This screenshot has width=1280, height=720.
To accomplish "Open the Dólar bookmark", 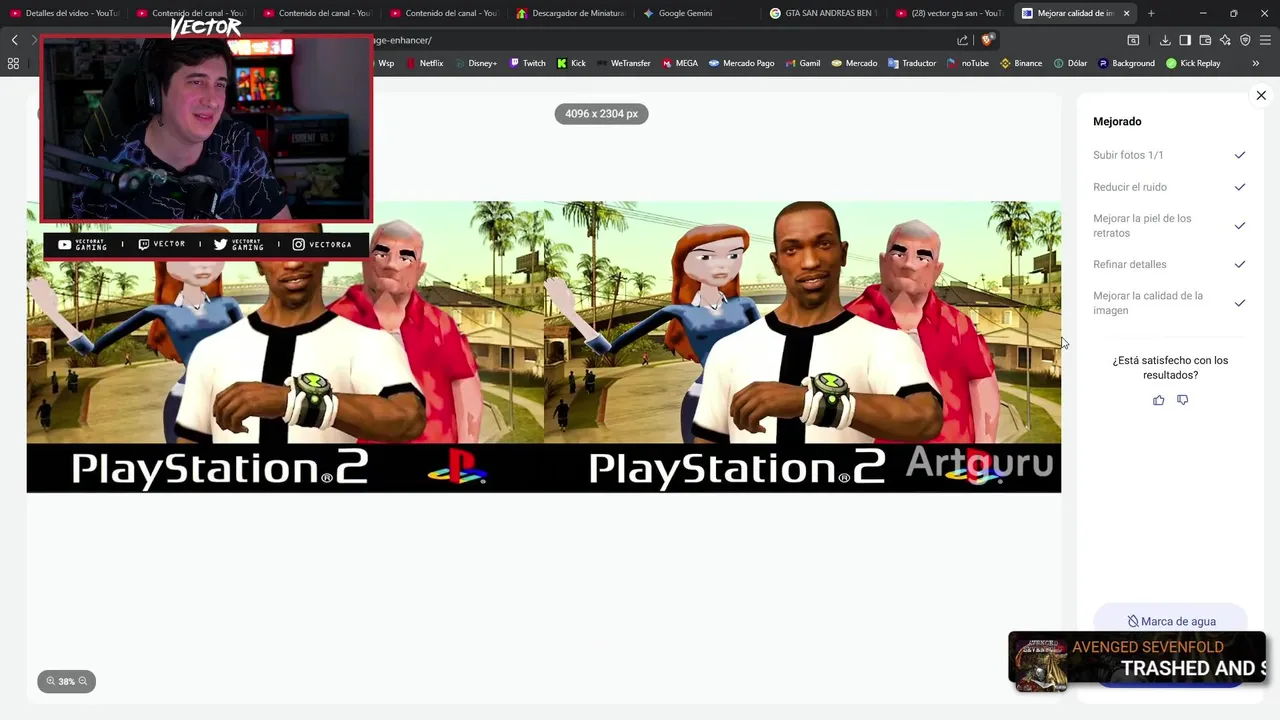I will pos(1070,63).
